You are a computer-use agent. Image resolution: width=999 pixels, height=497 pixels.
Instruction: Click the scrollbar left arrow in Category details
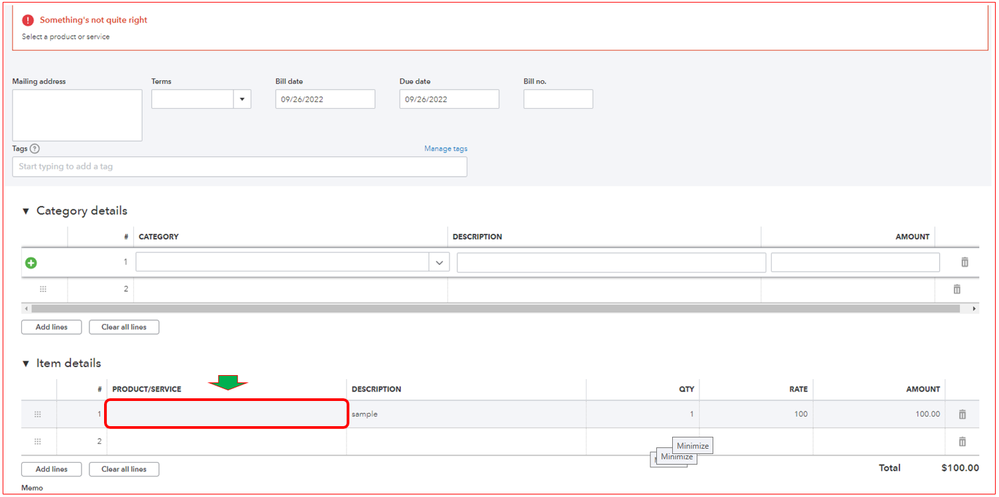[25, 308]
